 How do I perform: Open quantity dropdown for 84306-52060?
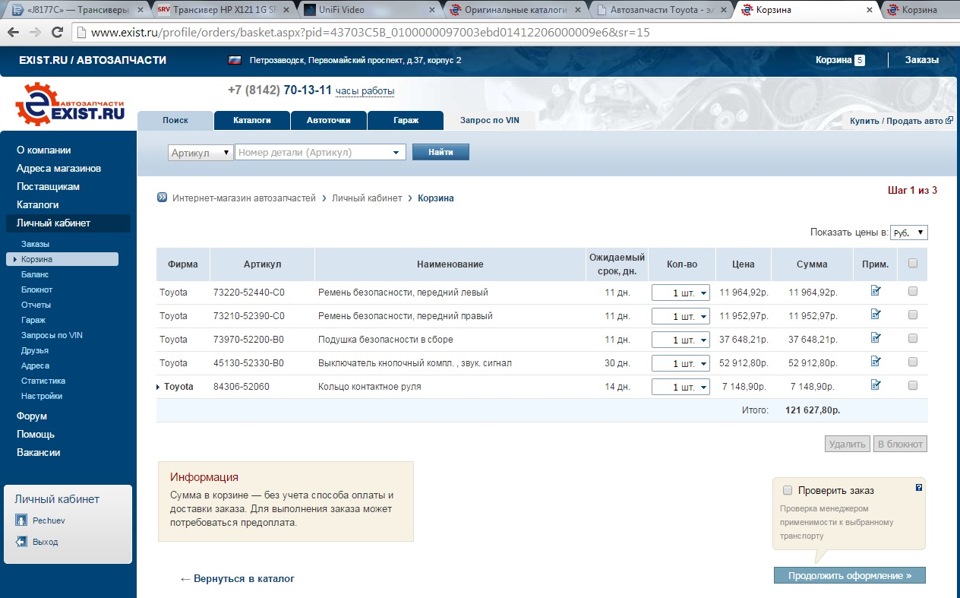680,387
